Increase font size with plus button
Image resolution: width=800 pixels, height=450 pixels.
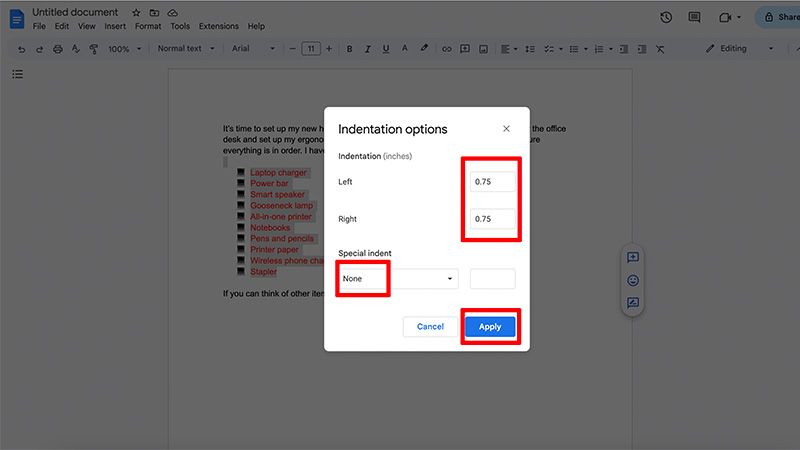[329, 49]
